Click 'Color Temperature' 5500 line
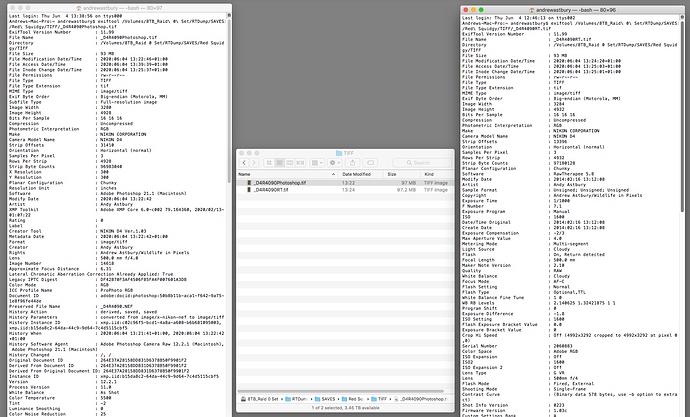Viewport: 690px width, 417px height. [x=60, y=398]
